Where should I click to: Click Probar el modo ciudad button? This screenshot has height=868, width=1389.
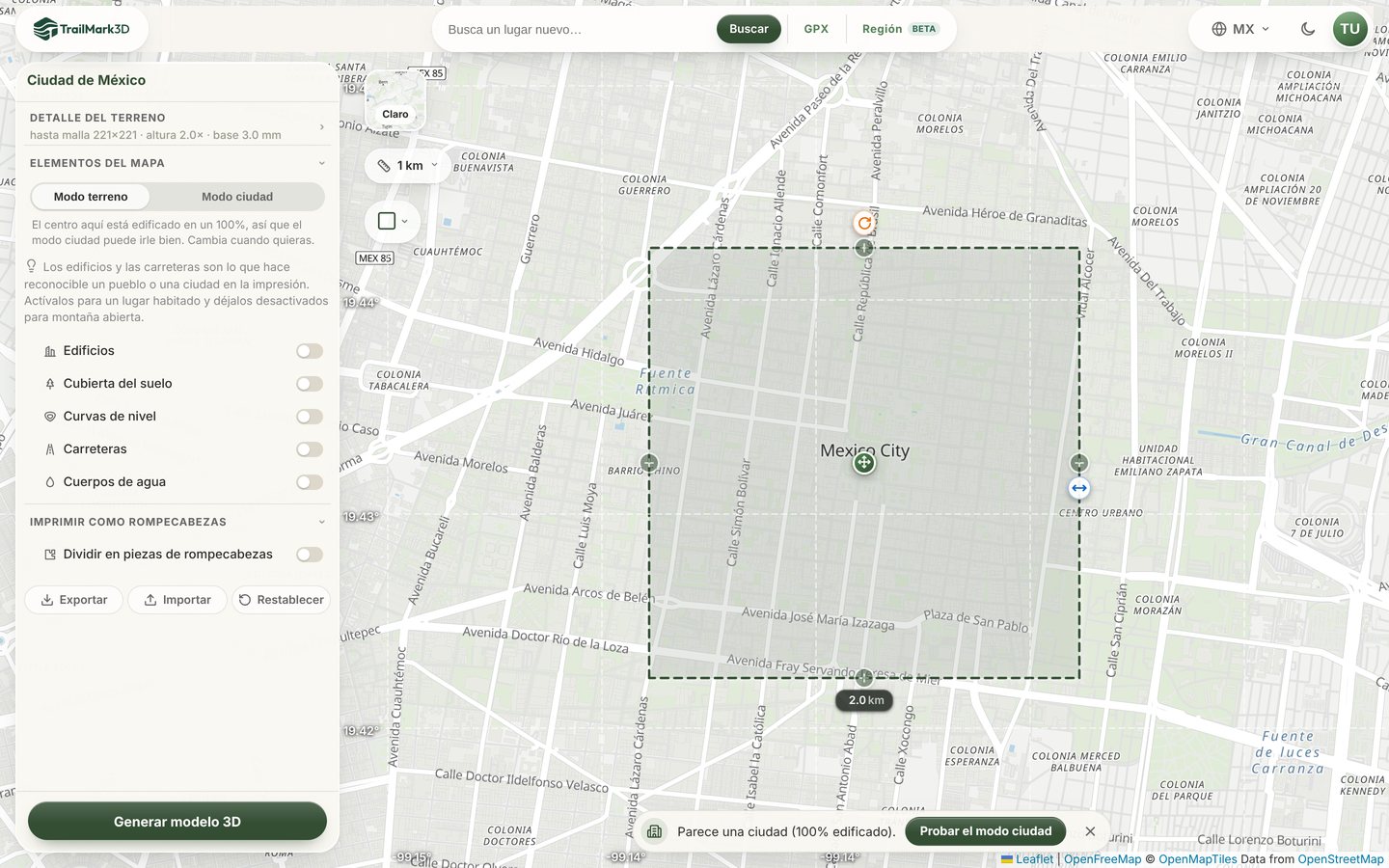[x=986, y=831]
